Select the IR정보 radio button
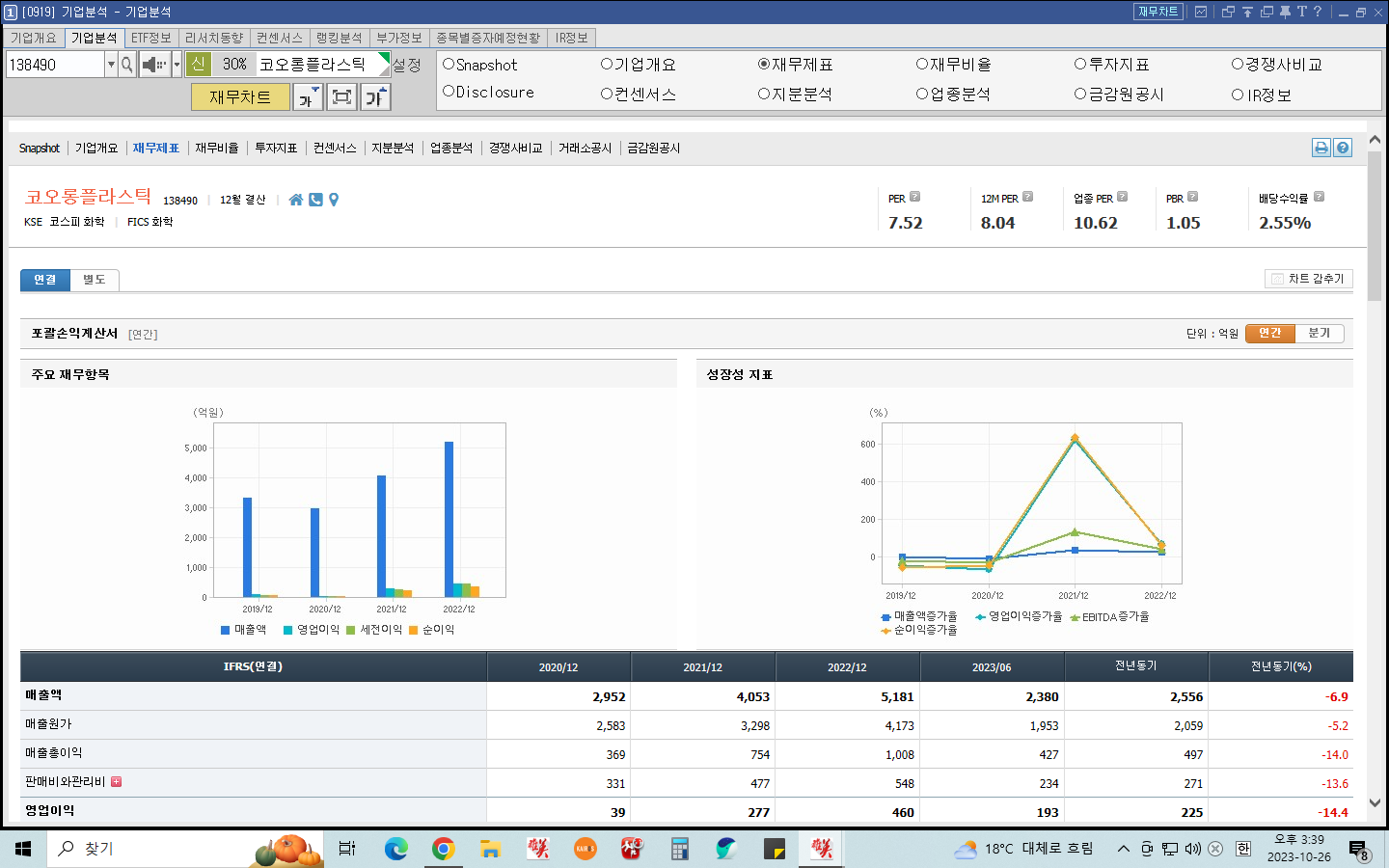The height and width of the screenshot is (868, 1389). (1238, 95)
